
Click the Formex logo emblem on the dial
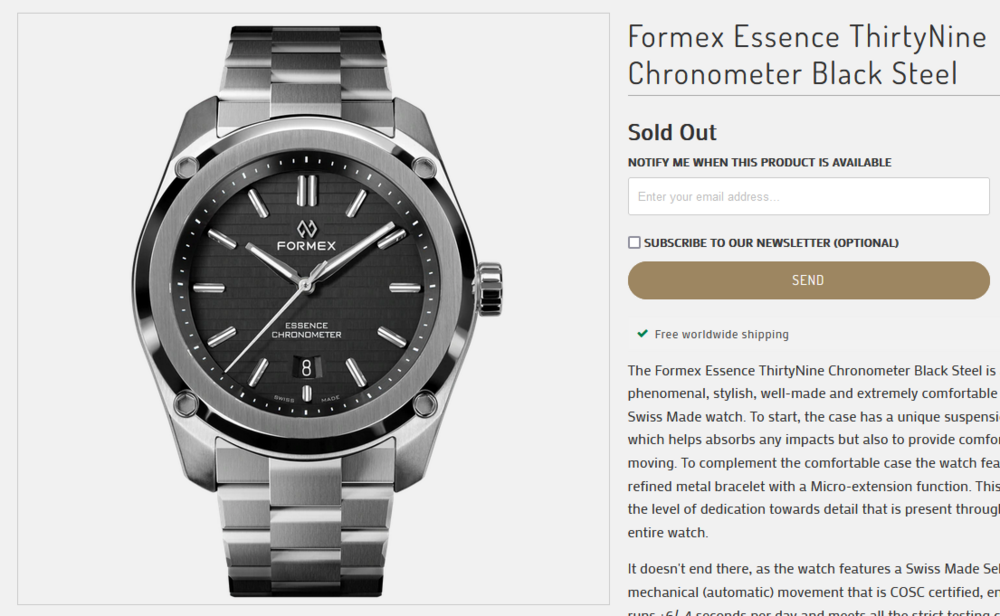pos(306,227)
